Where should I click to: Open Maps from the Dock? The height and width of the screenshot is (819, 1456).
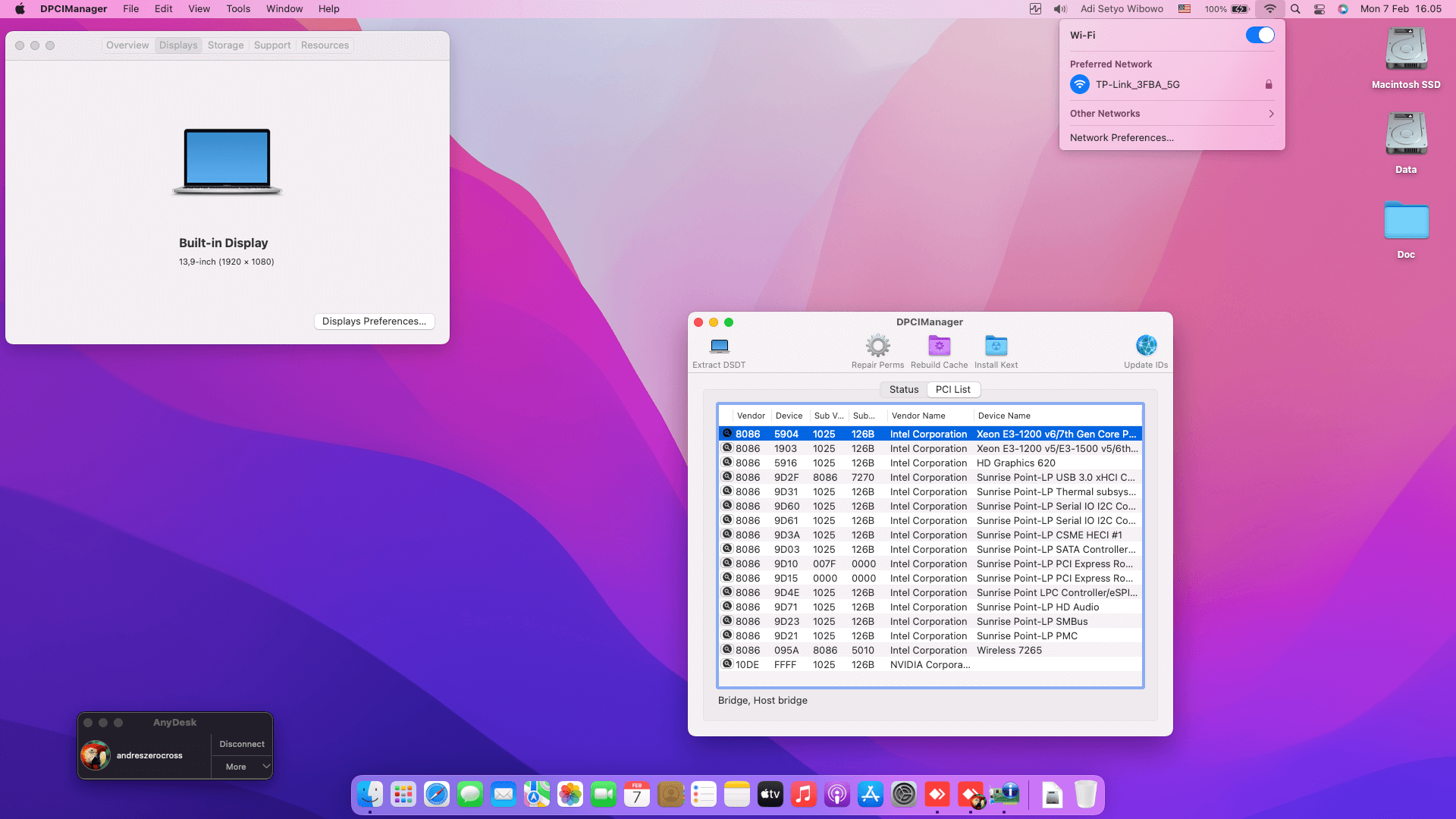[537, 794]
